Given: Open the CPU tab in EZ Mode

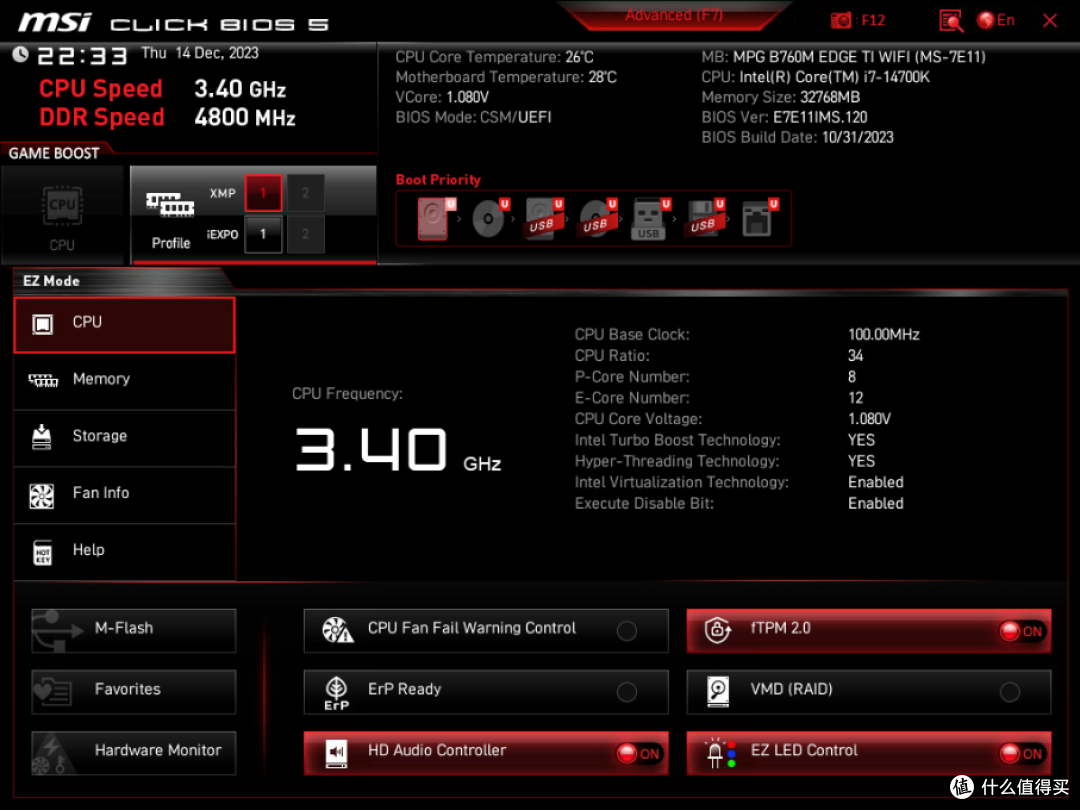Looking at the screenshot, I should click(x=125, y=324).
